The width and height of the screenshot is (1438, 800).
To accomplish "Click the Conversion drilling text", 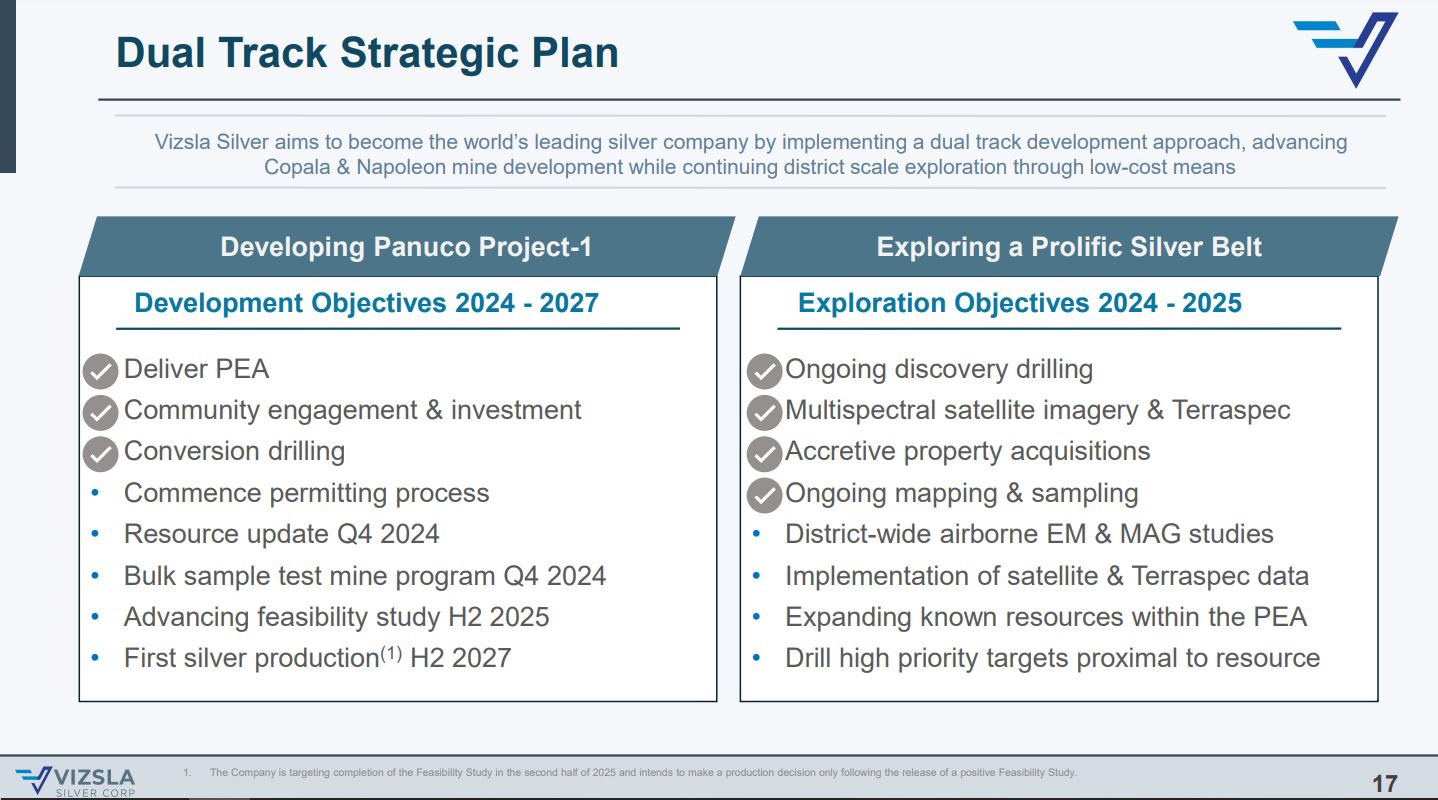I will [x=234, y=451].
